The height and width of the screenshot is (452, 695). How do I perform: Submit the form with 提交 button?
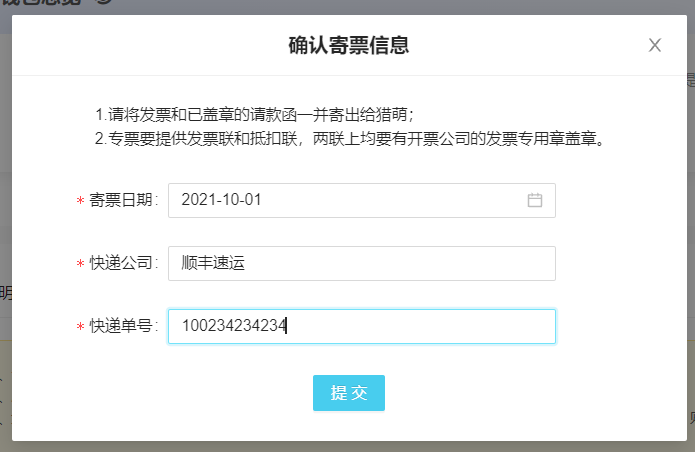click(349, 393)
